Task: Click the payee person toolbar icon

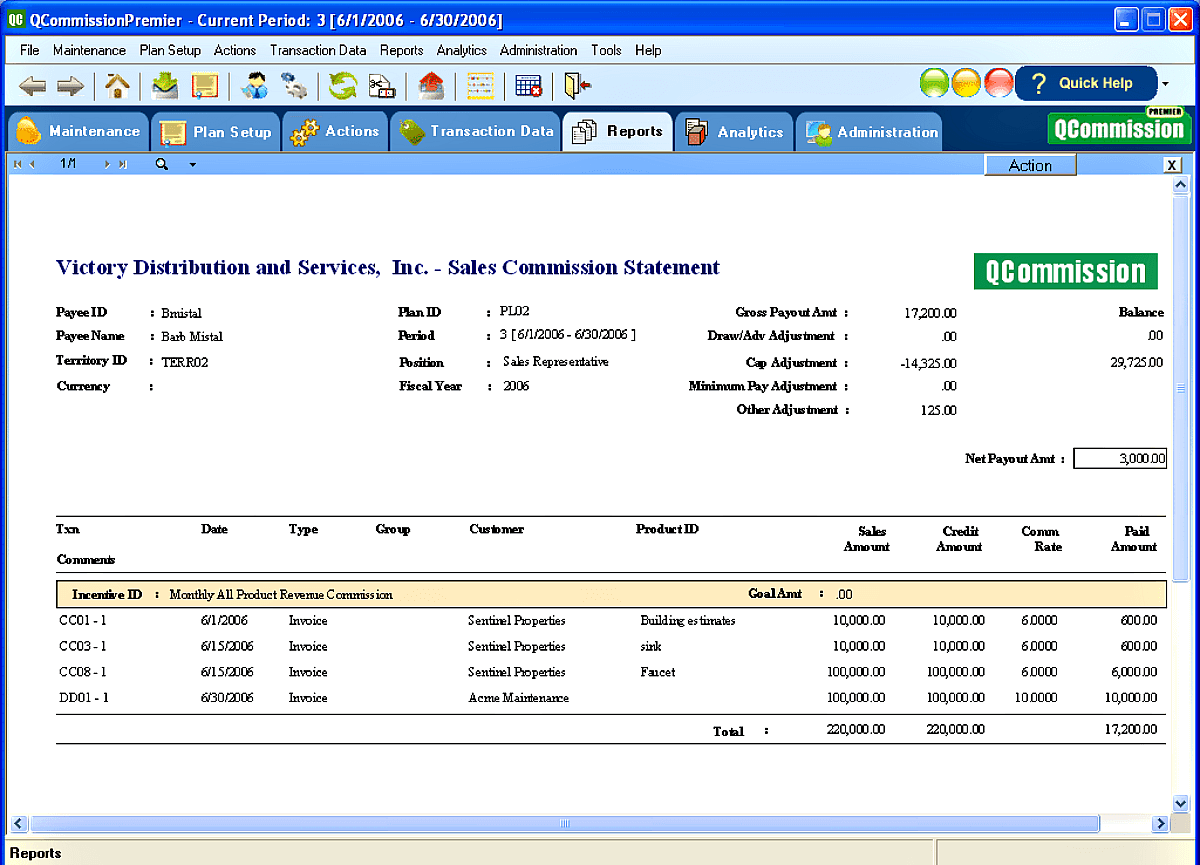Action: coord(254,86)
